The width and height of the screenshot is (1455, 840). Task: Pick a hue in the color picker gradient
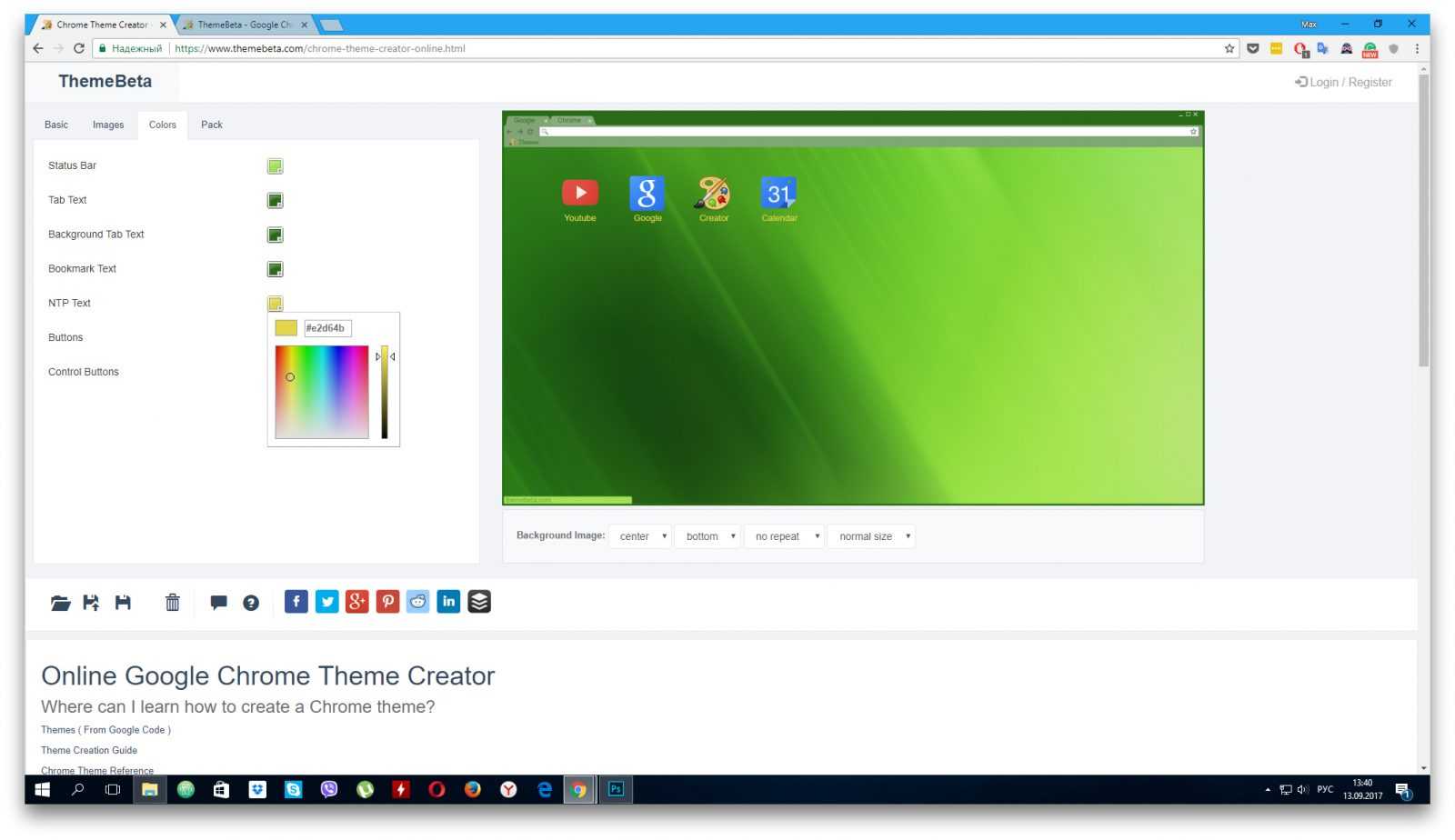click(x=322, y=392)
